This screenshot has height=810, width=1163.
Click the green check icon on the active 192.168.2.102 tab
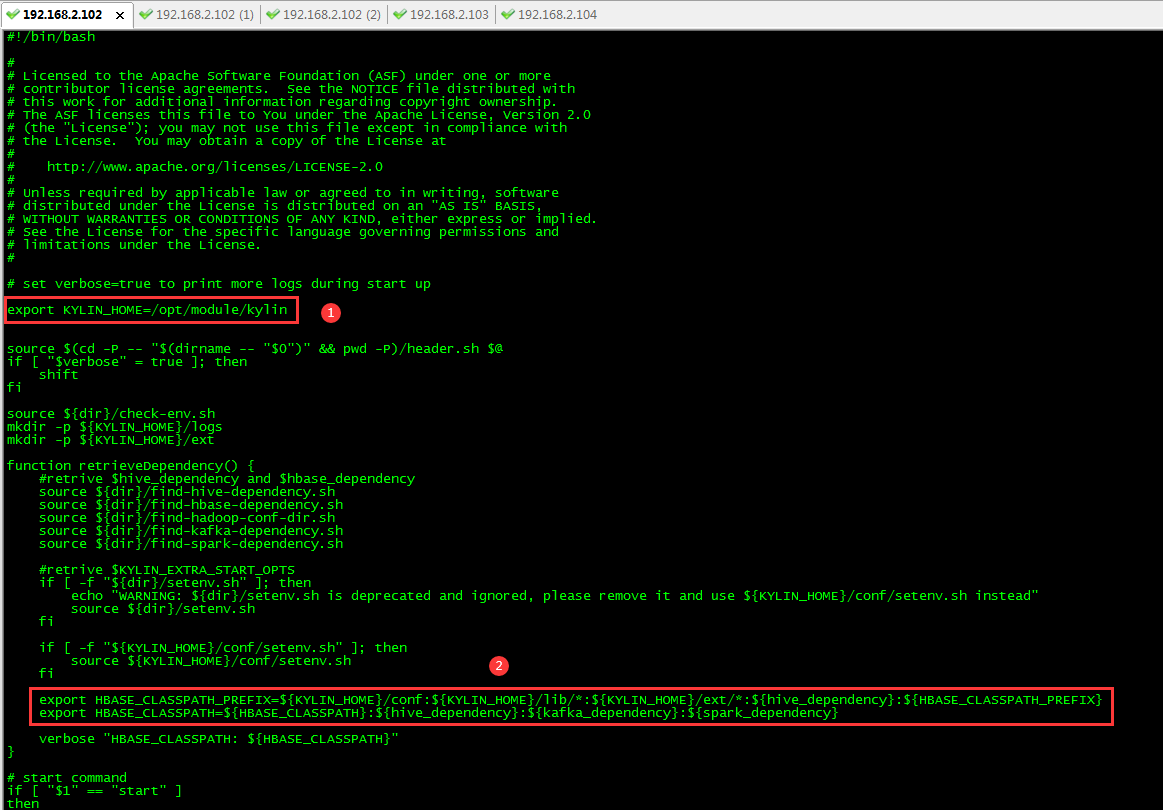click(x=13, y=14)
